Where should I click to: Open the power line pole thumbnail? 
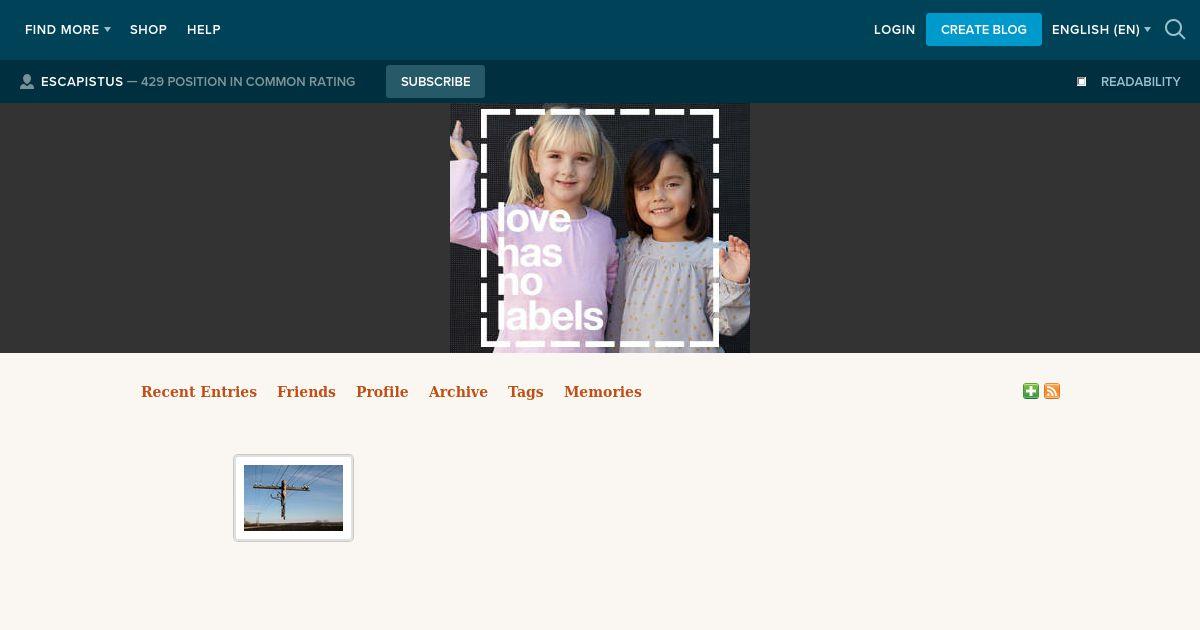pos(293,498)
